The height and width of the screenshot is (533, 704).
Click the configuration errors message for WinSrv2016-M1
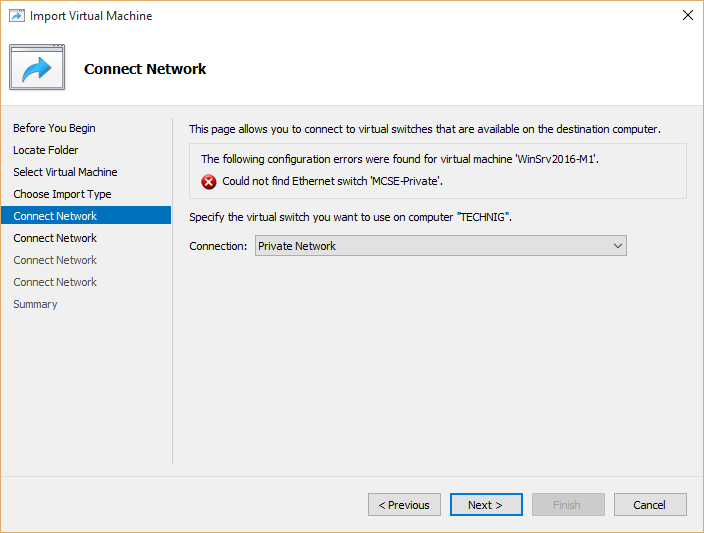click(x=400, y=159)
